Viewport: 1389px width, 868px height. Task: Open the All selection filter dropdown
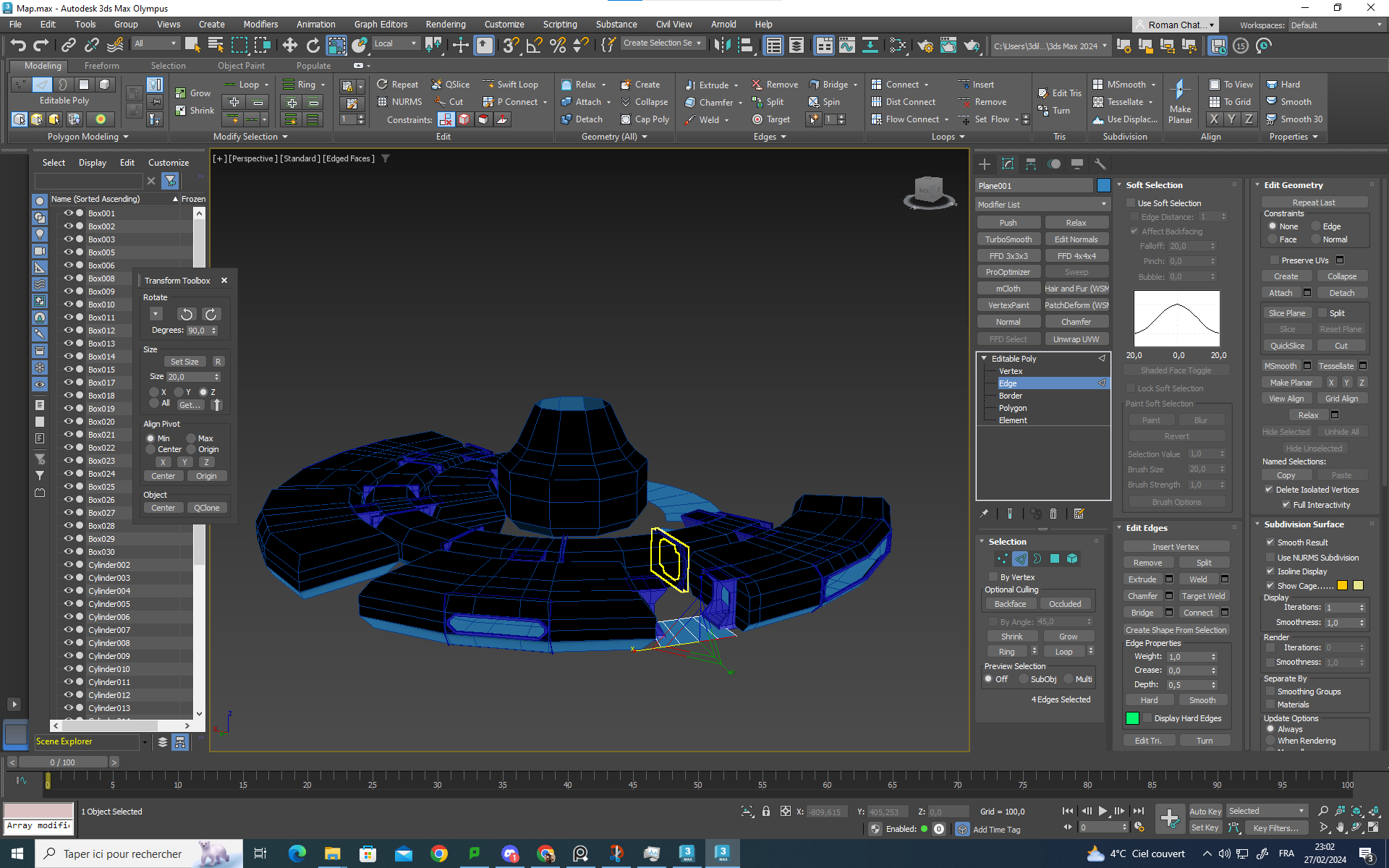(156, 43)
